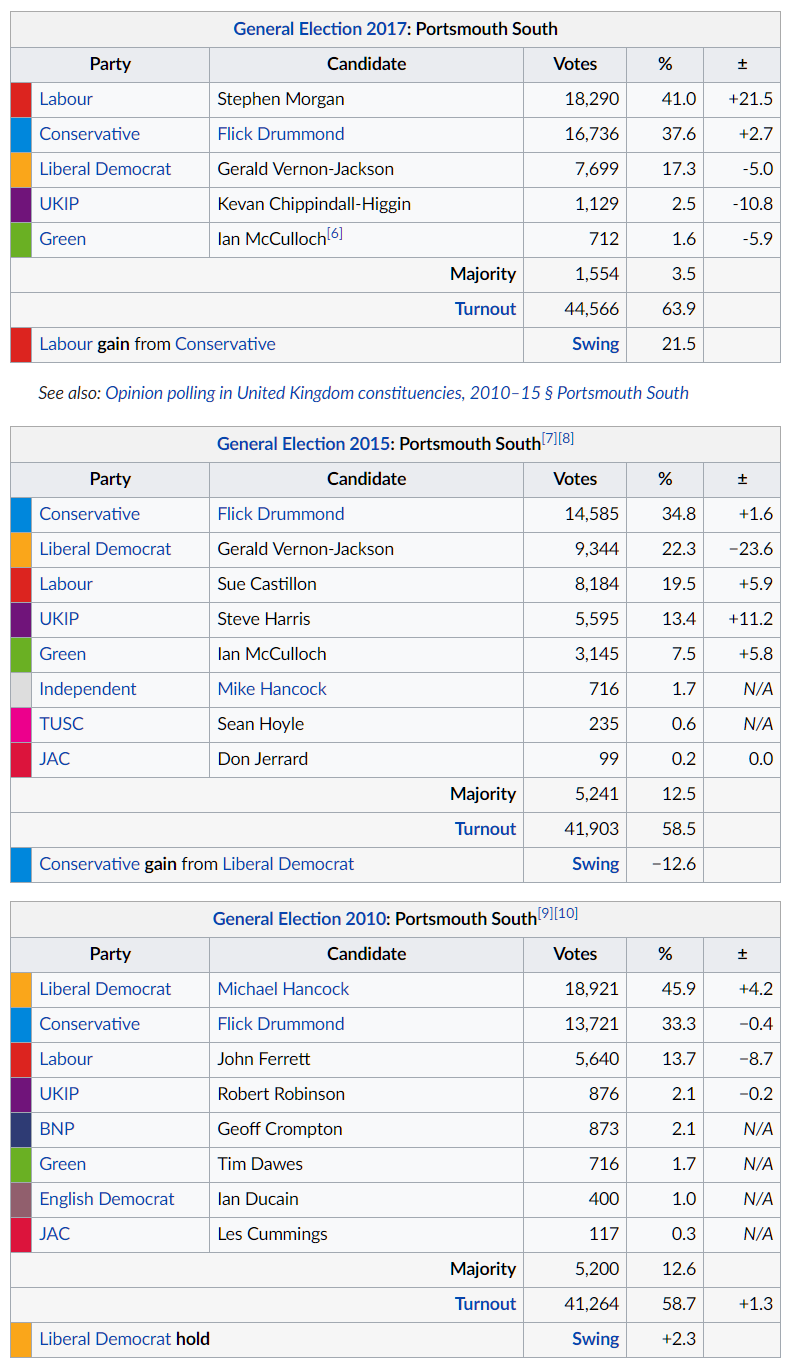Click Flick Drummond in the 2017 table
This screenshot has width=793, height=1372.
click(x=280, y=134)
